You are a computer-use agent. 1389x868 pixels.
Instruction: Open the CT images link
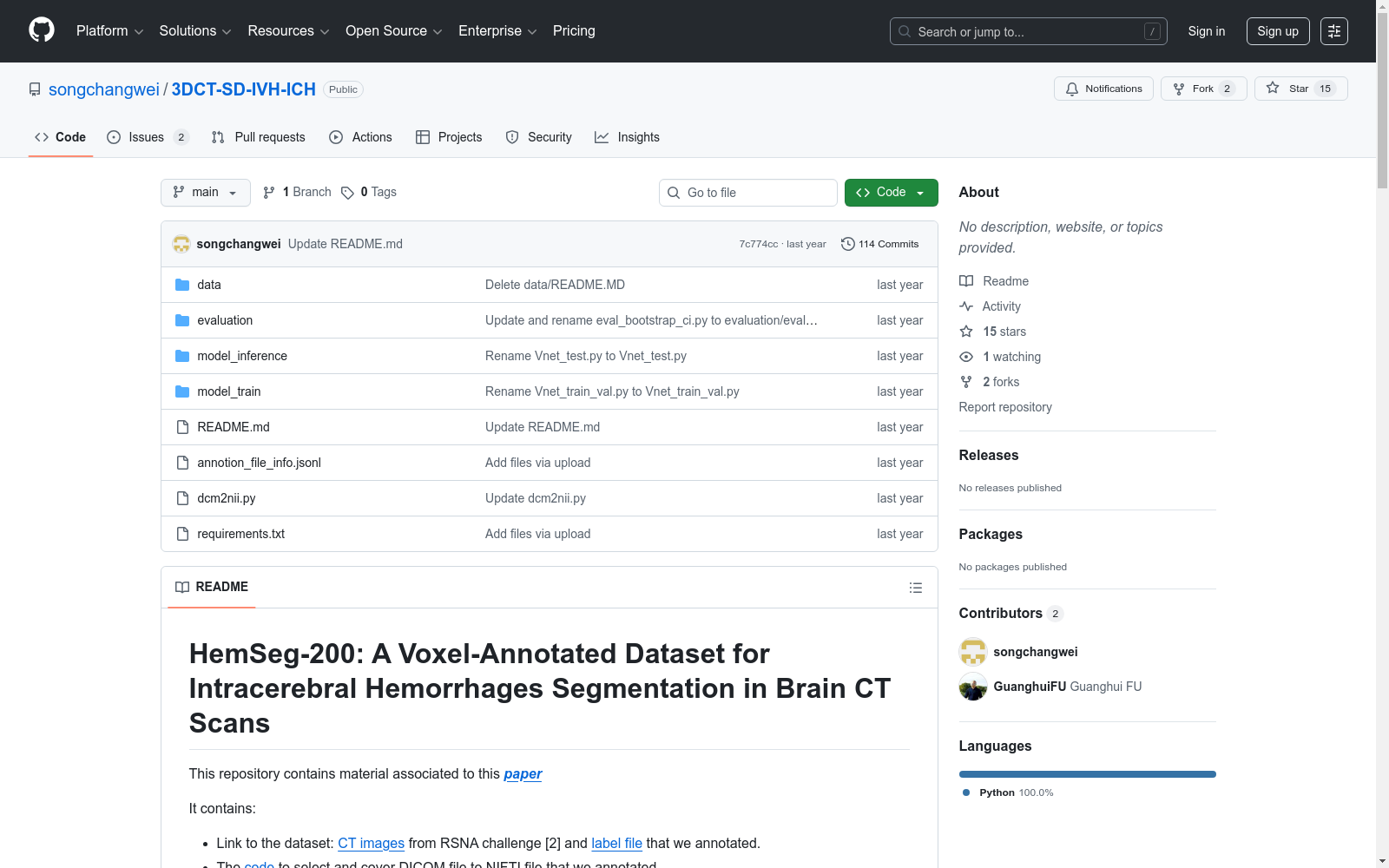point(371,844)
